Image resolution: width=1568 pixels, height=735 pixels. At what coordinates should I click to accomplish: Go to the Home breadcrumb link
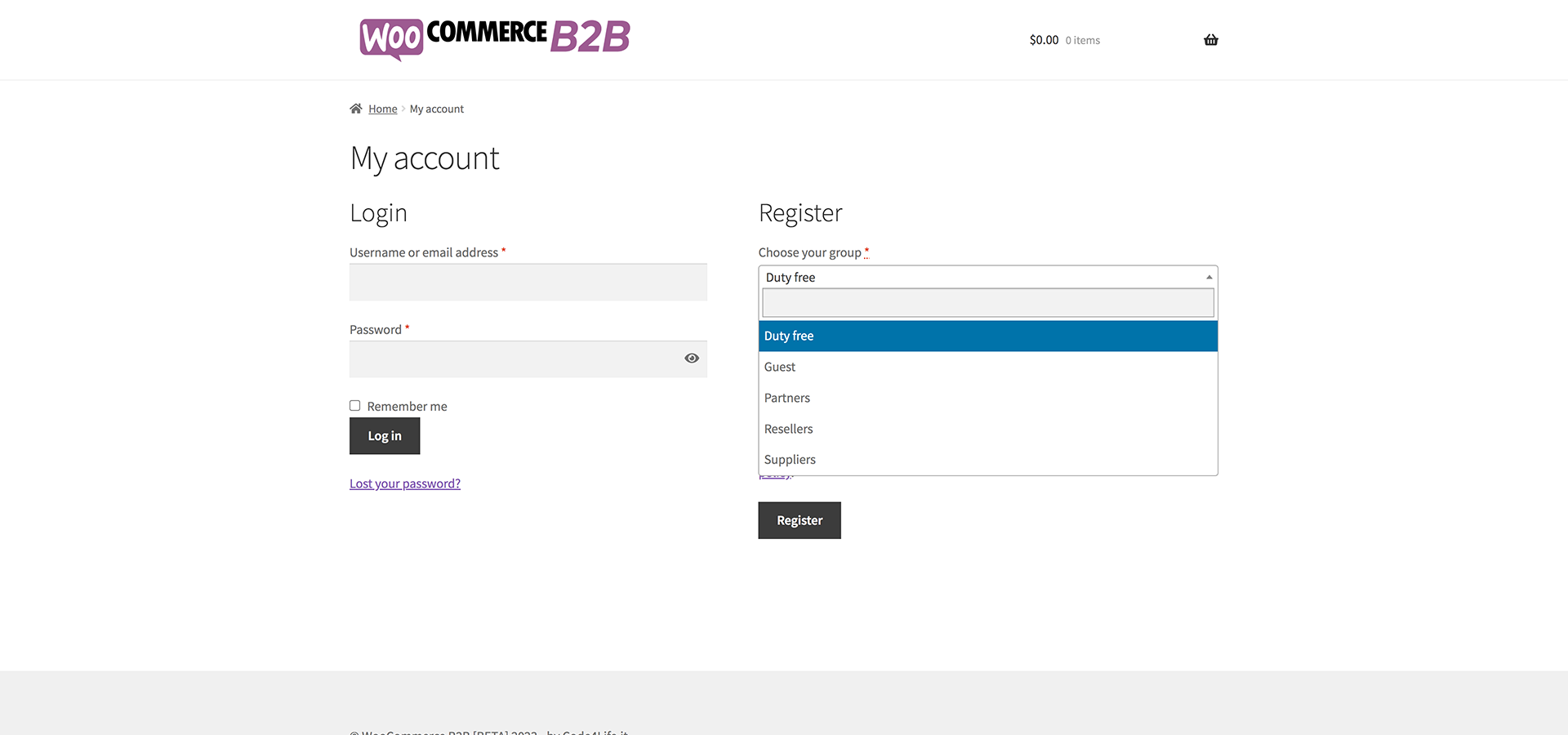(x=382, y=109)
